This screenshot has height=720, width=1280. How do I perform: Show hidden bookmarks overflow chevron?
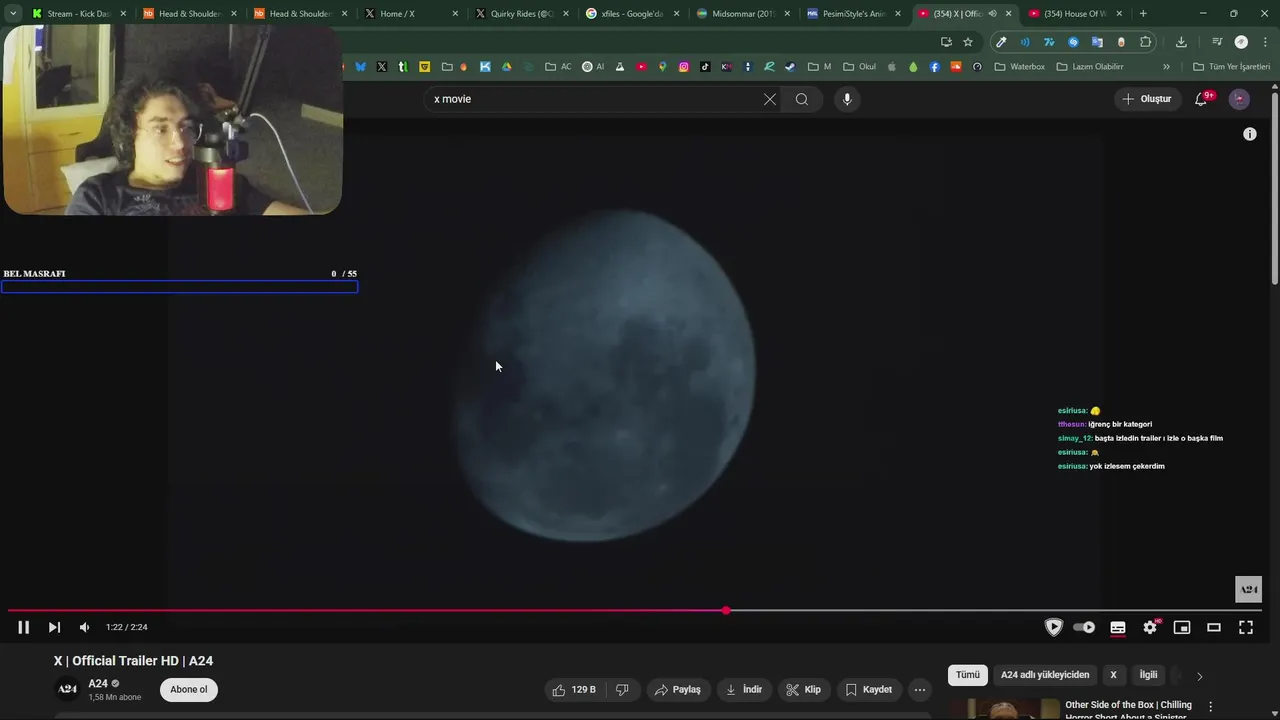(x=1166, y=67)
